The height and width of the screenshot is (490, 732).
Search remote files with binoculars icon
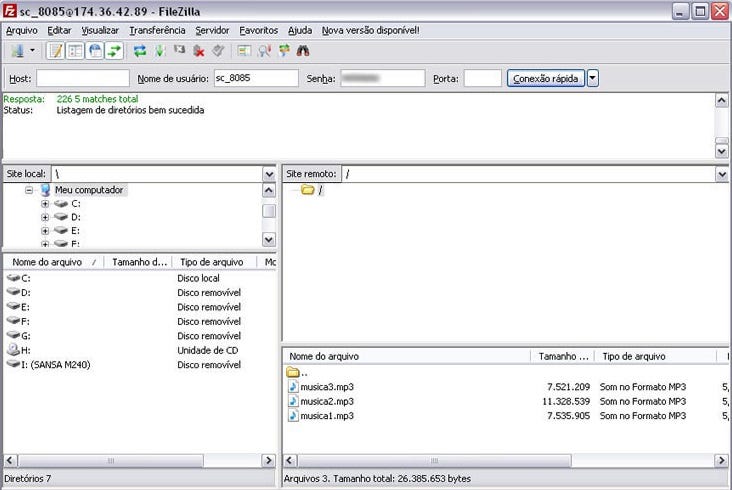click(x=303, y=50)
